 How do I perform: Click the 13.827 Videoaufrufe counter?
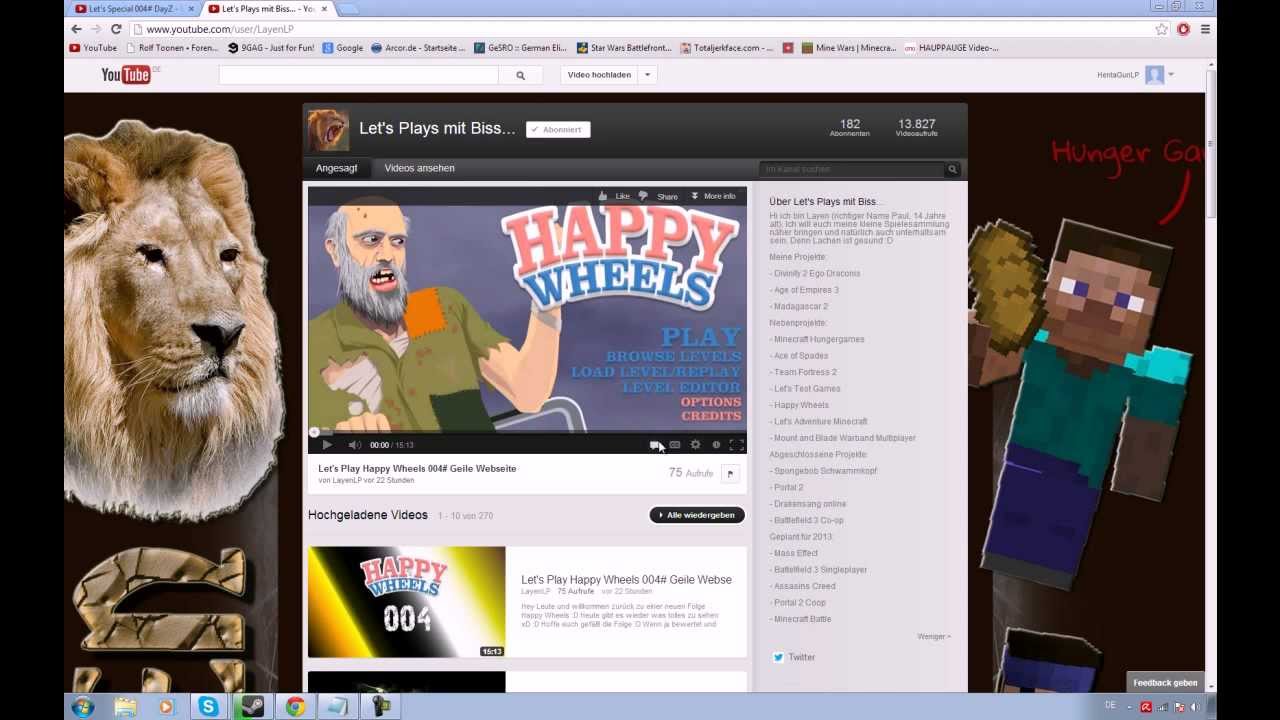click(916, 127)
